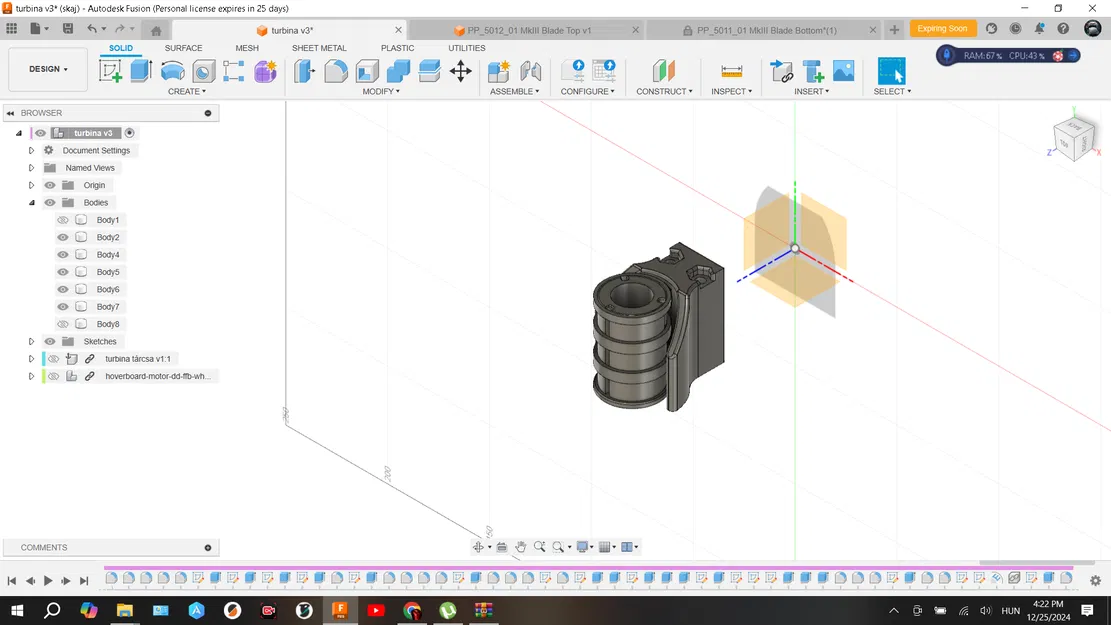Hide Body4 using its eye icon
The width and height of the screenshot is (1111, 625).
63,255
